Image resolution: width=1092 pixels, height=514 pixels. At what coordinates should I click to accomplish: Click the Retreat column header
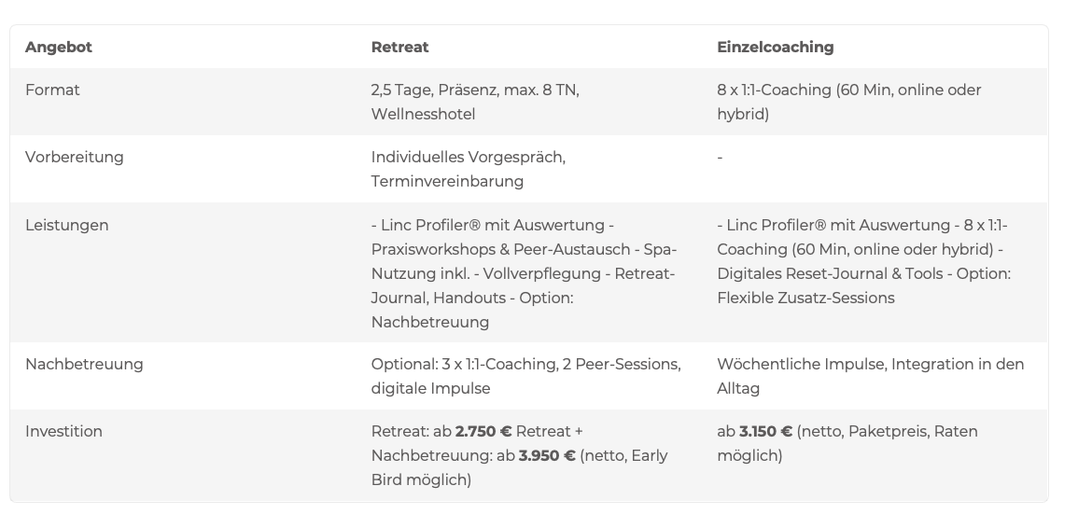pyautogui.click(x=400, y=47)
